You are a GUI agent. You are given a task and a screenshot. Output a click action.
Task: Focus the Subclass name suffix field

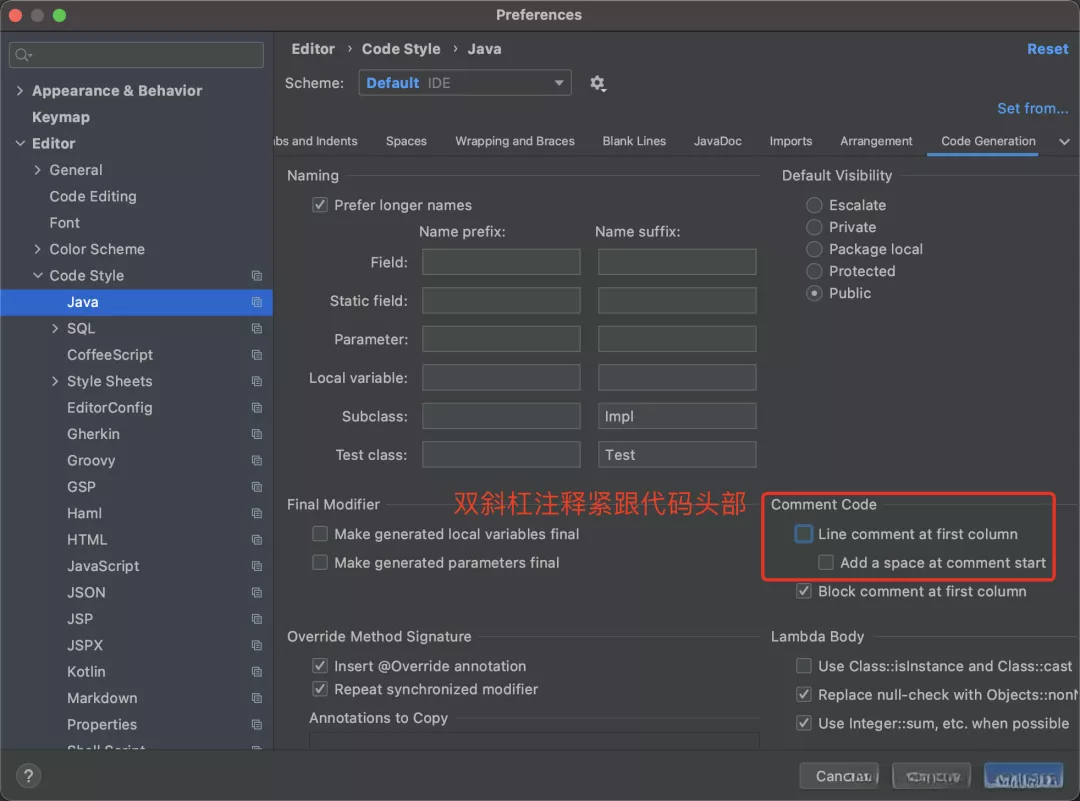[x=677, y=416]
